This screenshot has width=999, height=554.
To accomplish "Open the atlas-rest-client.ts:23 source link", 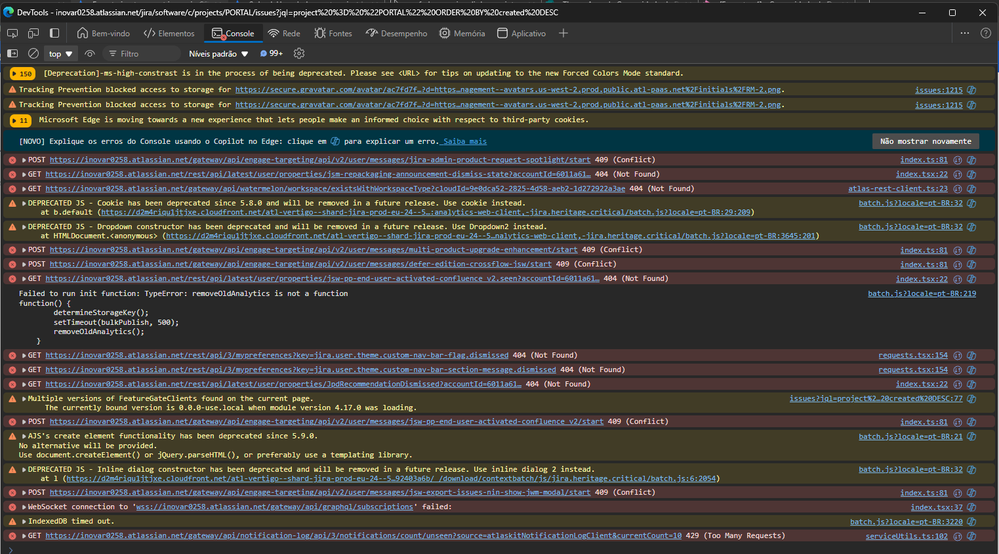I will click(898, 188).
